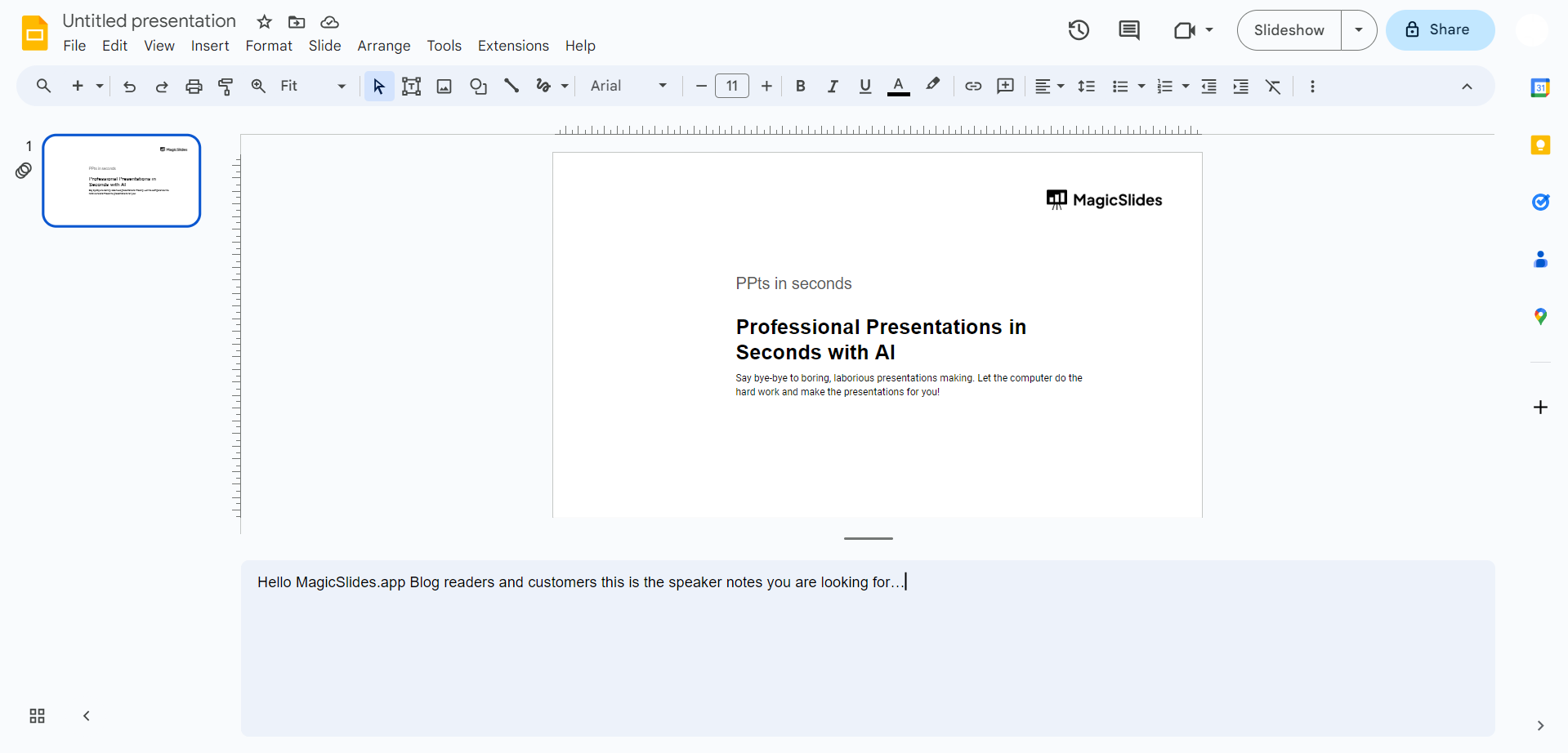Toggle underline formatting
Viewport: 1568px width, 753px height.
tap(865, 86)
